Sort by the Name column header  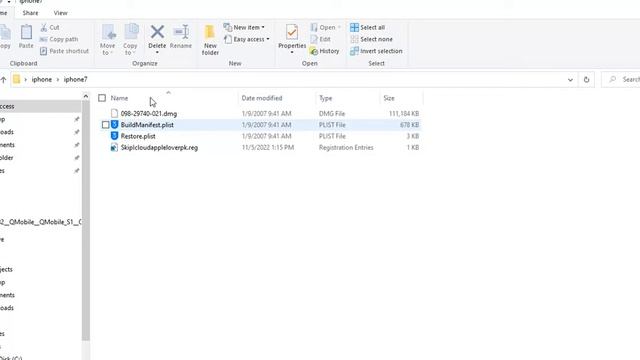coord(119,98)
